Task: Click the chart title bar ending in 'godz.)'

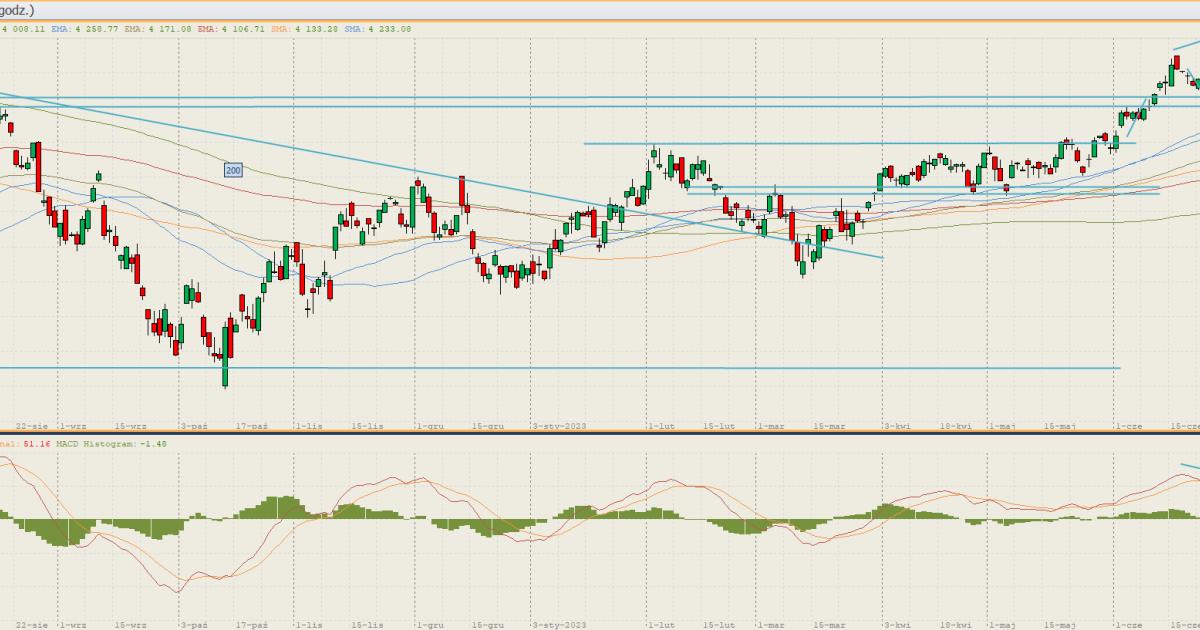Action: [20, 8]
